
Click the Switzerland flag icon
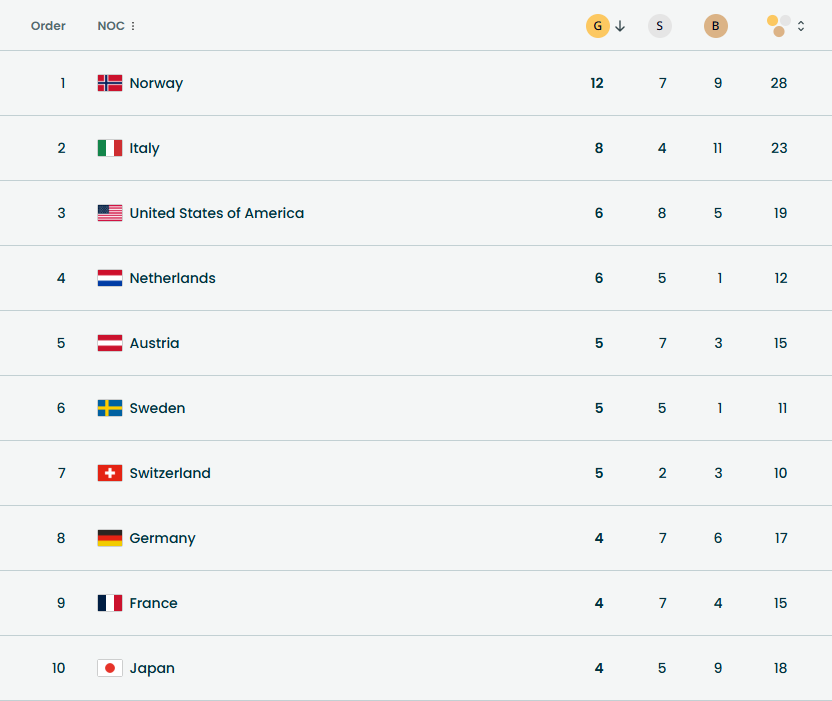pos(110,473)
